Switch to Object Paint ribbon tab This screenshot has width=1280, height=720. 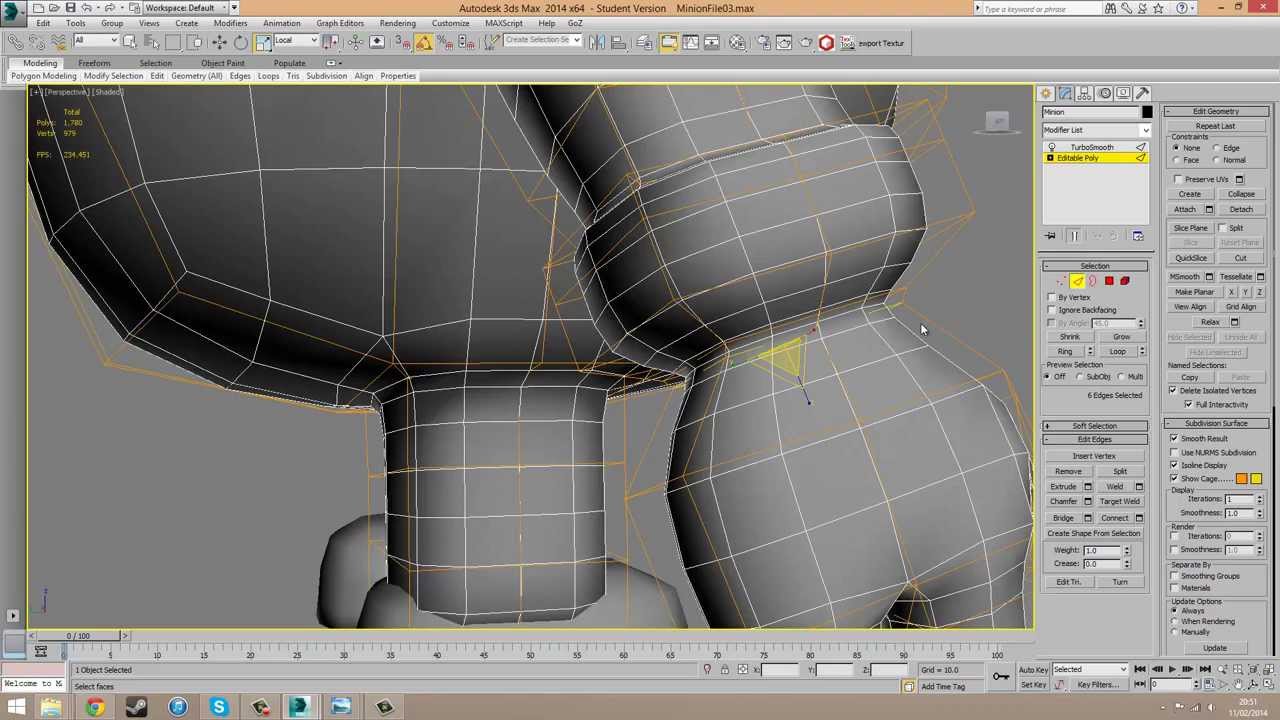[x=222, y=63]
